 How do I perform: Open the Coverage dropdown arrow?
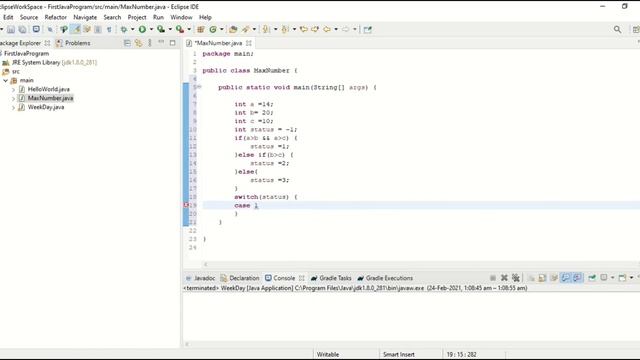(x=170, y=29)
